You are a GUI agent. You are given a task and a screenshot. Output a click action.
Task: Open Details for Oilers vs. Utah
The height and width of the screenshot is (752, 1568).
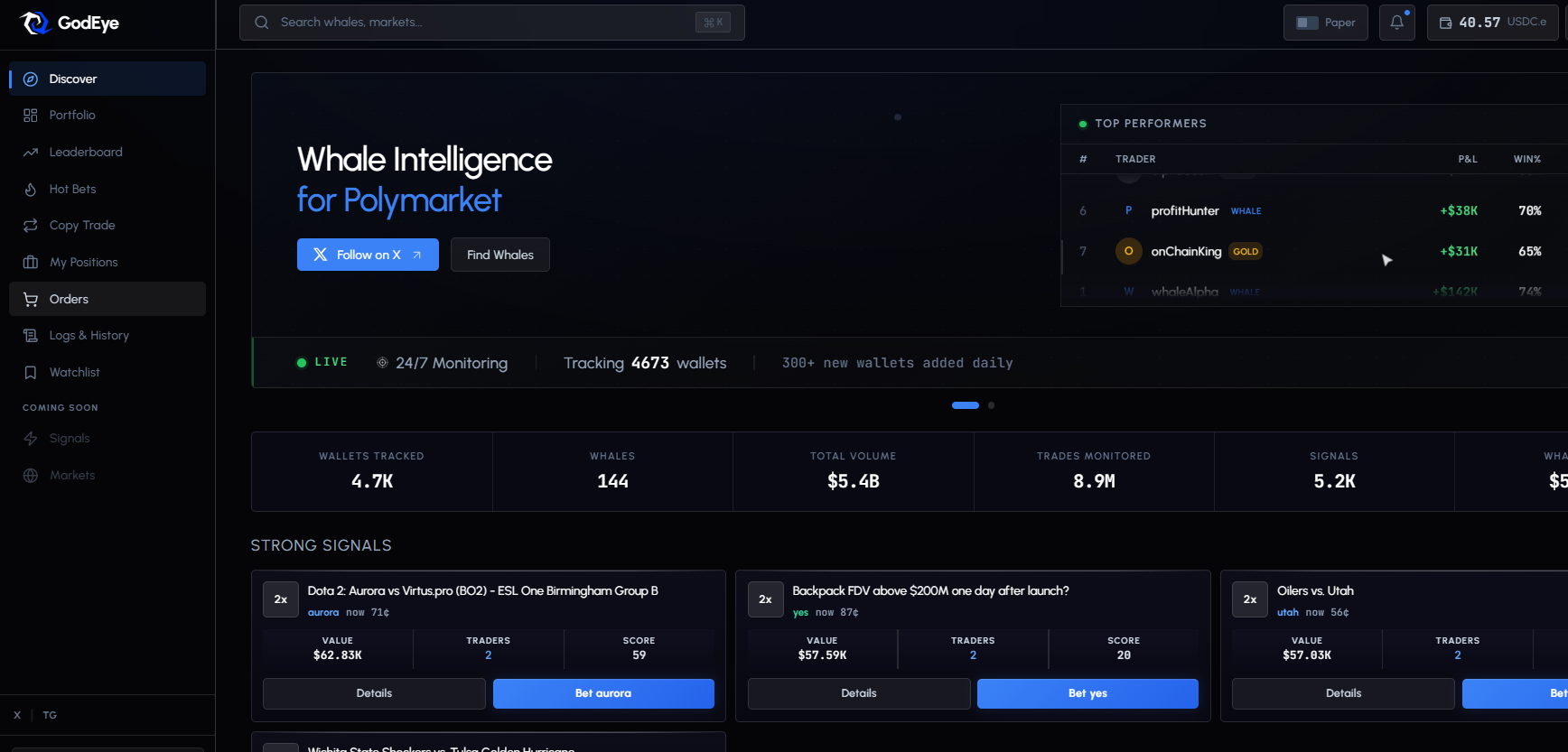click(1343, 693)
